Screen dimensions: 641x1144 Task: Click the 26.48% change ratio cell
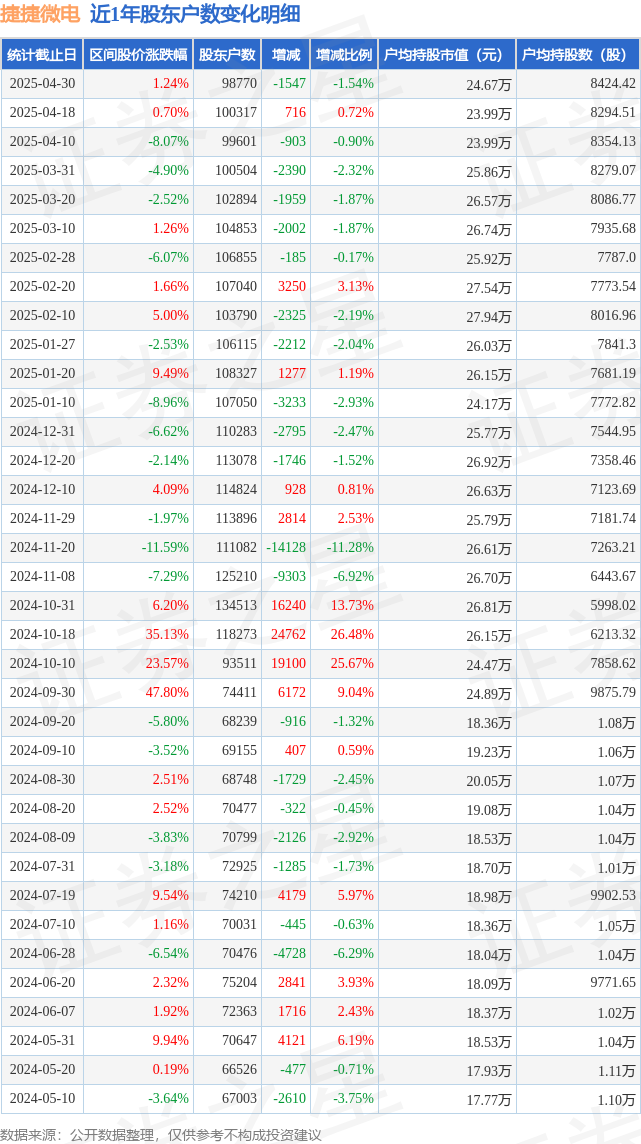[353, 635]
